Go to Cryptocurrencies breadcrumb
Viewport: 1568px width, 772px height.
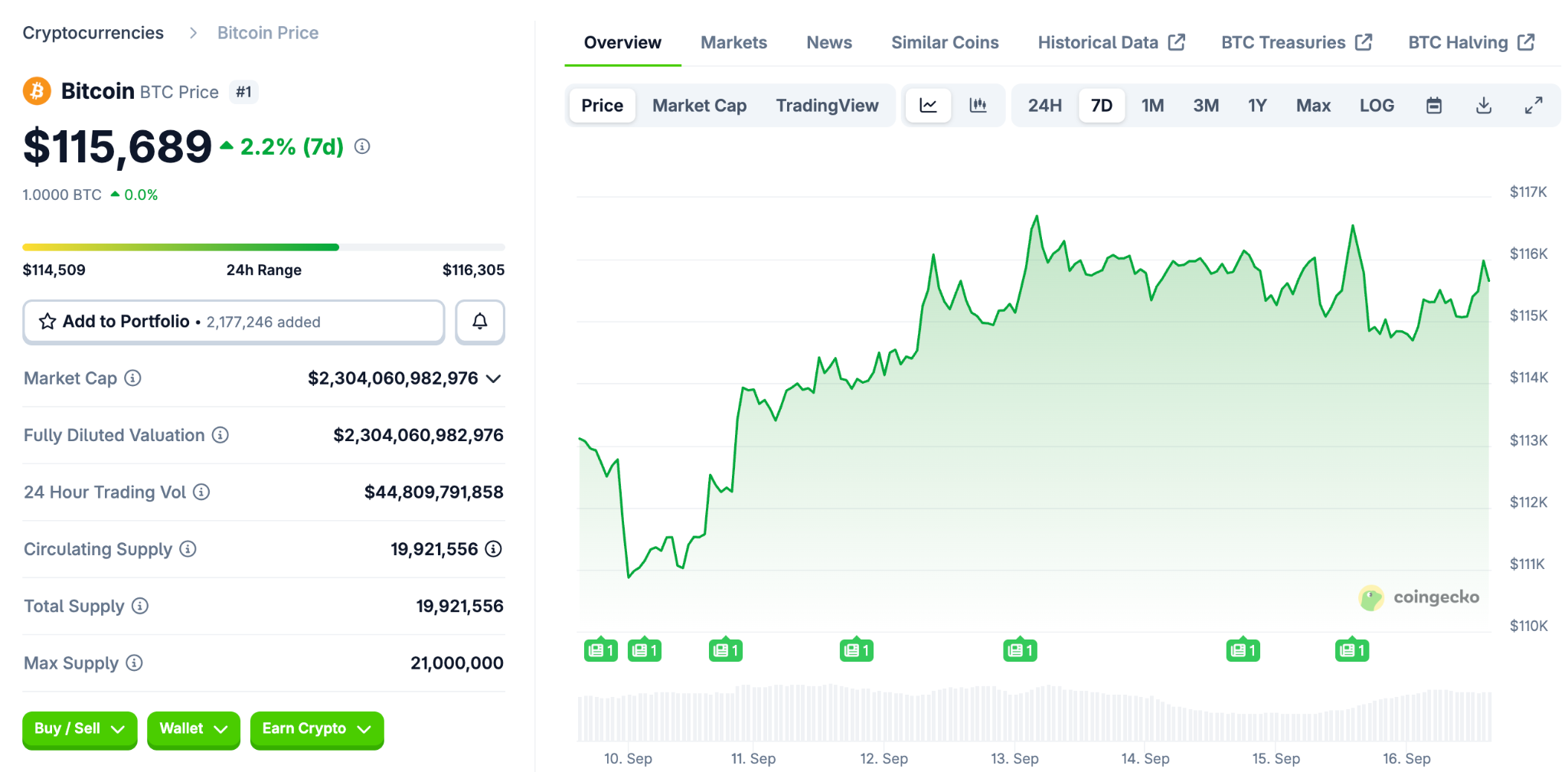(x=93, y=33)
